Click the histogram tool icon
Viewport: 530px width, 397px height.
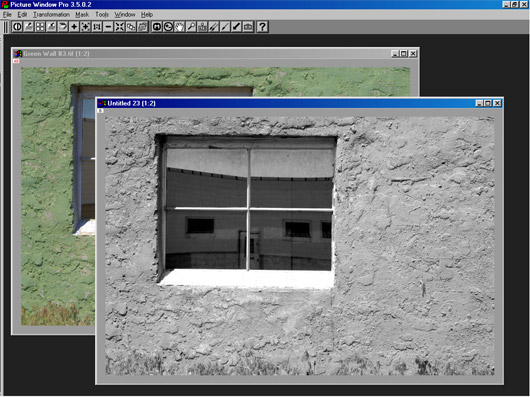click(202, 27)
